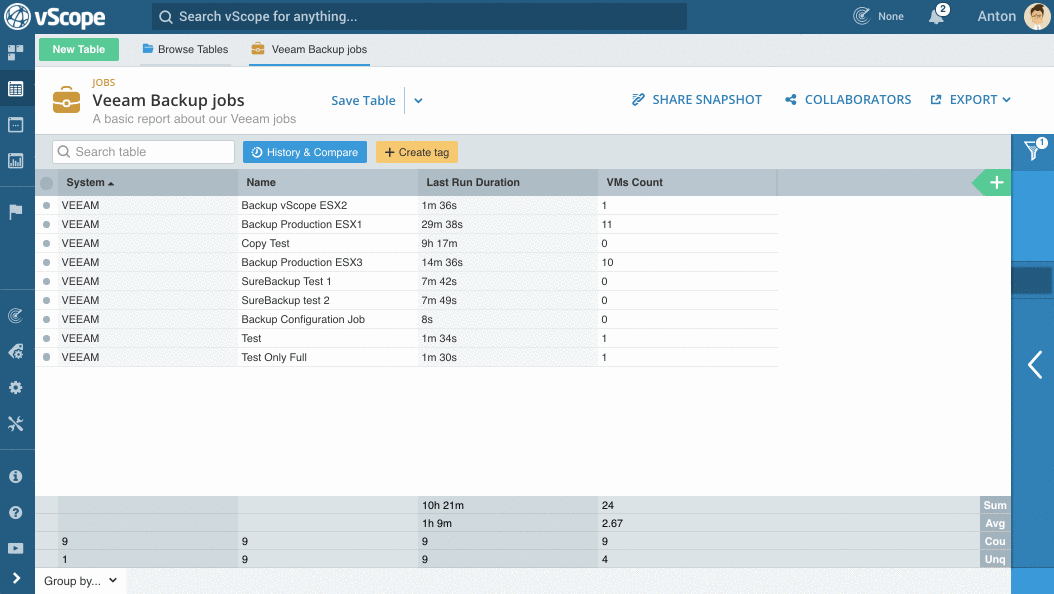Select the Backup vScope ESX2 row circle

(x=46, y=206)
